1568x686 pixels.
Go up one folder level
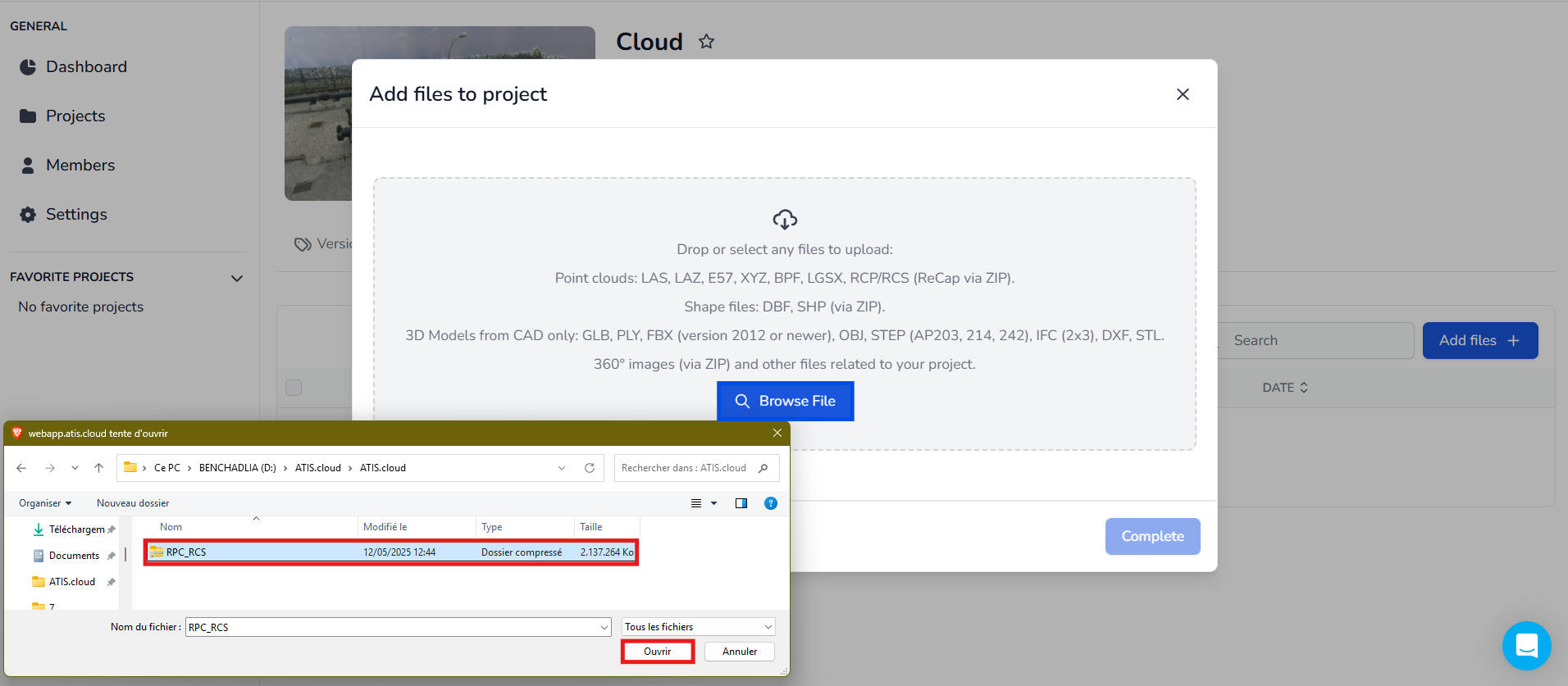pyautogui.click(x=98, y=468)
